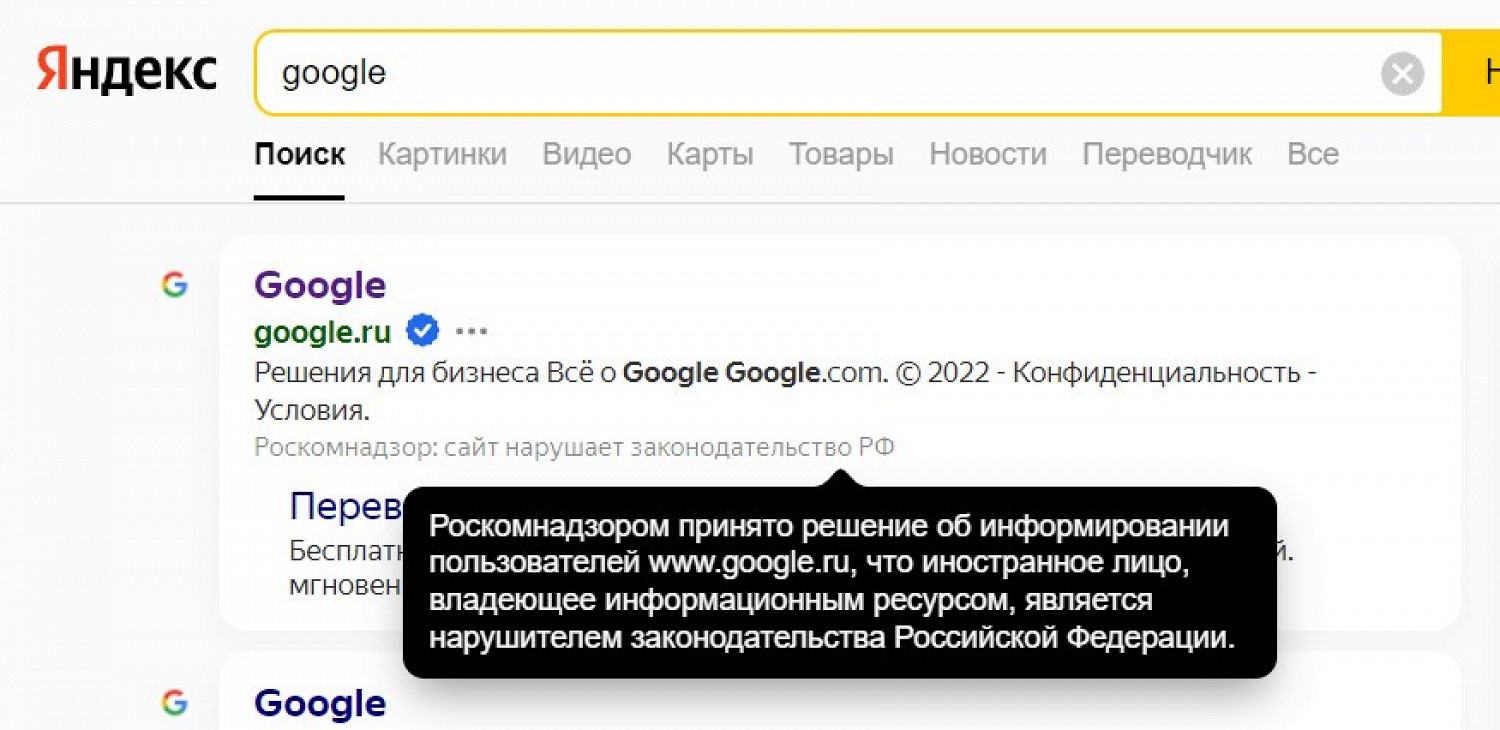The image size is (1500, 730).
Task: Open the Видео tab
Action: 587,154
